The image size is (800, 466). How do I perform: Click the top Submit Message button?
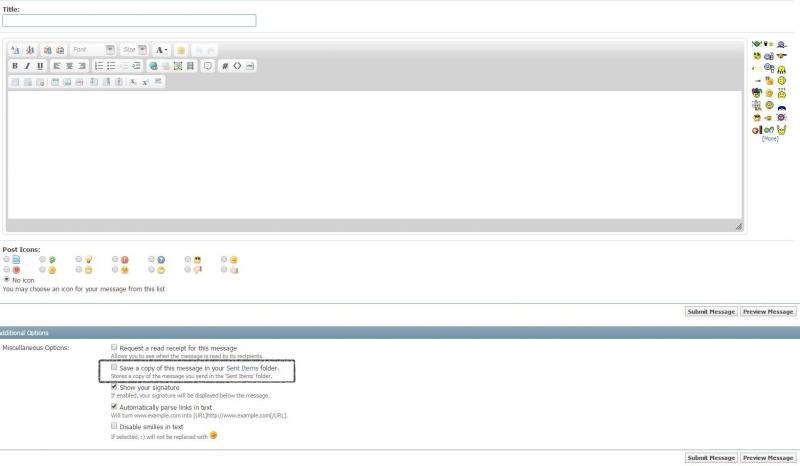(x=711, y=311)
